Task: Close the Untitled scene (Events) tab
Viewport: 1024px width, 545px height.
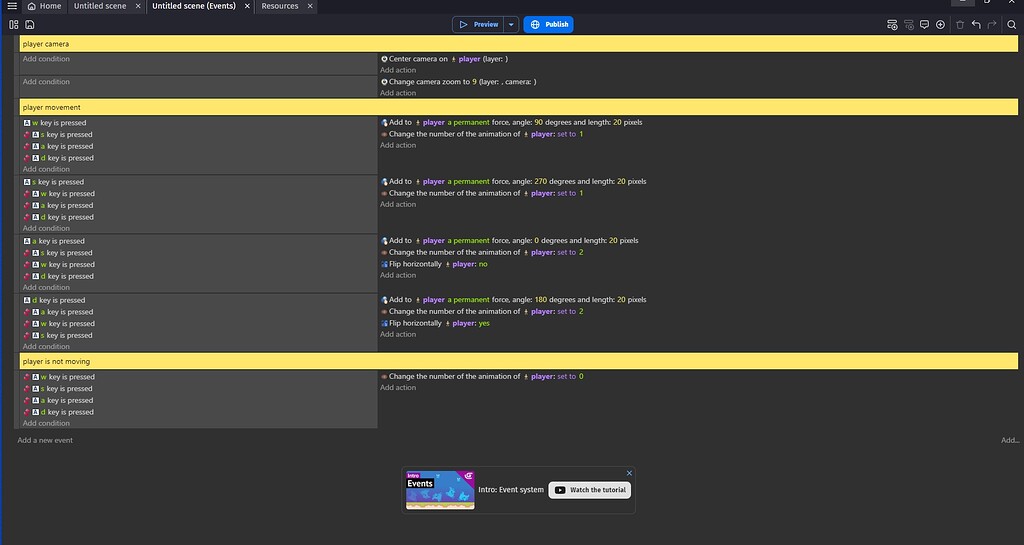Action: [x=247, y=6]
